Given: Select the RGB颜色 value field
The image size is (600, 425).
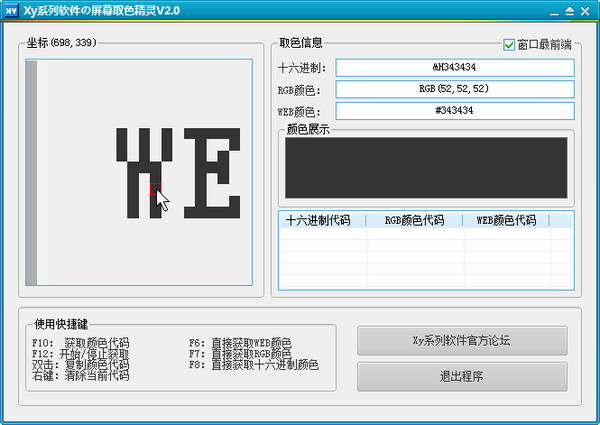Looking at the screenshot, I should (454, 89).
